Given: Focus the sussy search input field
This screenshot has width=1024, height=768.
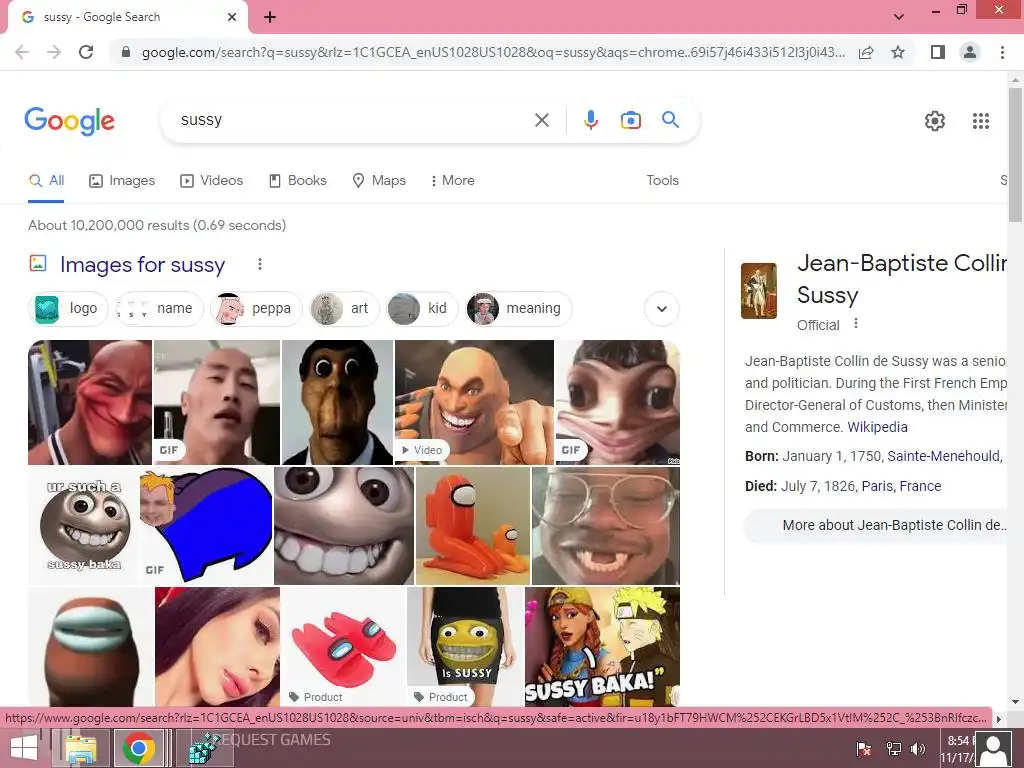Looking at the screenshot, I should [x=353, y=120].
